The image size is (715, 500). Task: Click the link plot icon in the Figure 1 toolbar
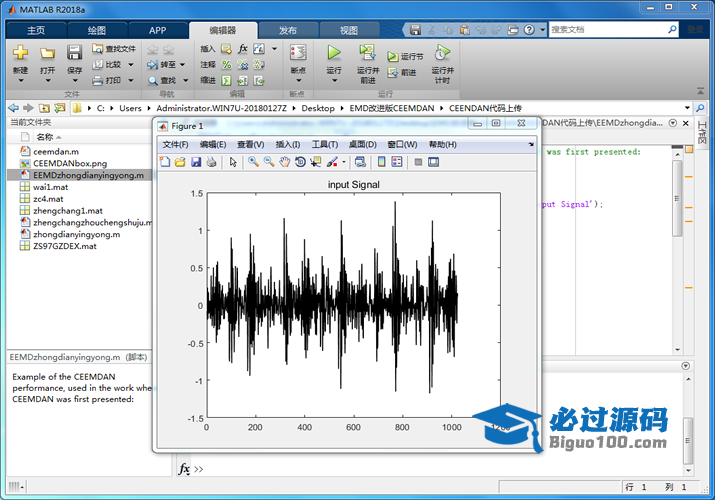(x=360, y=162)
